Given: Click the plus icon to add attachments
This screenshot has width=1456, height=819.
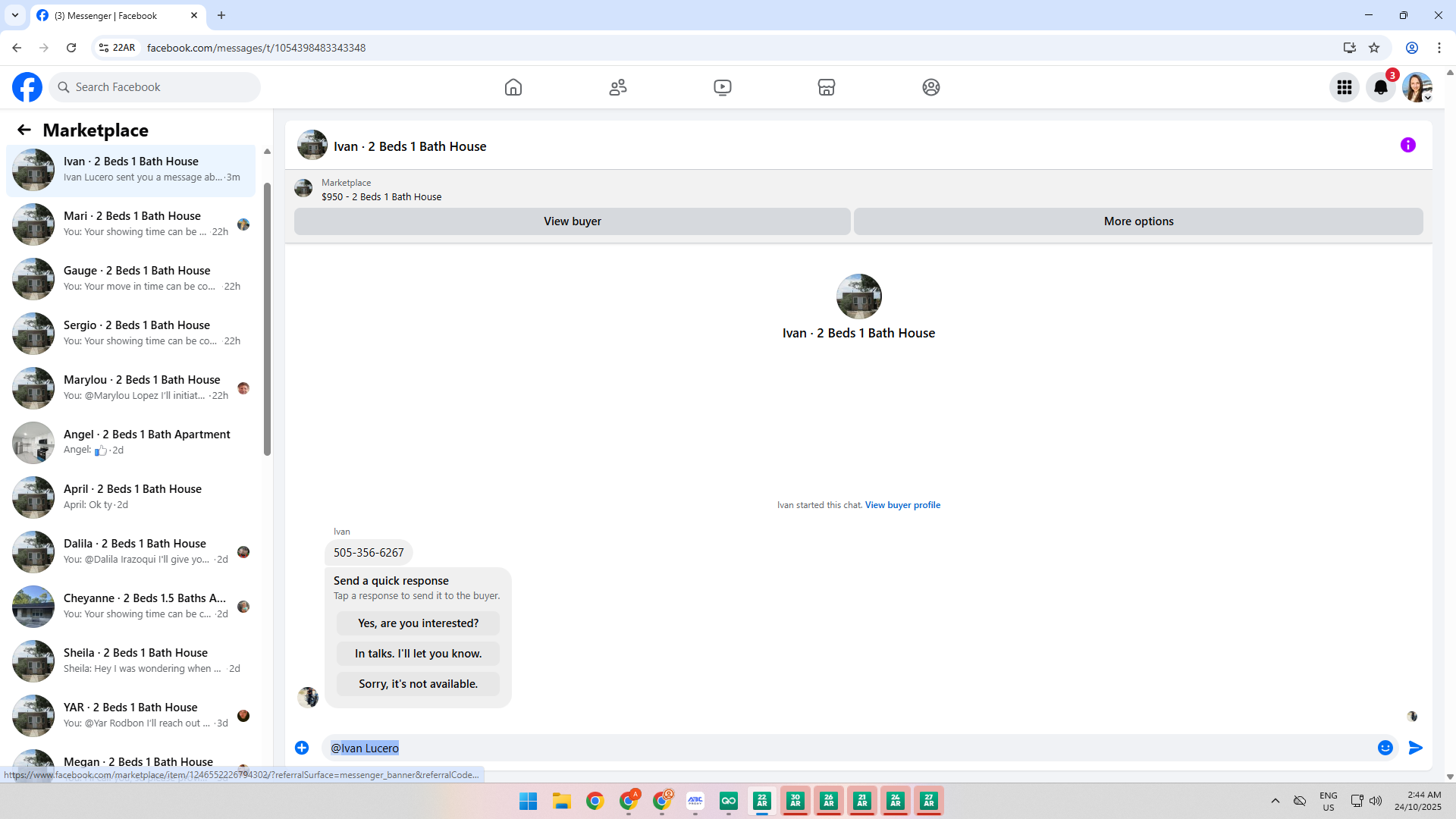Looking at the screenshot, I should coord(302,748).
